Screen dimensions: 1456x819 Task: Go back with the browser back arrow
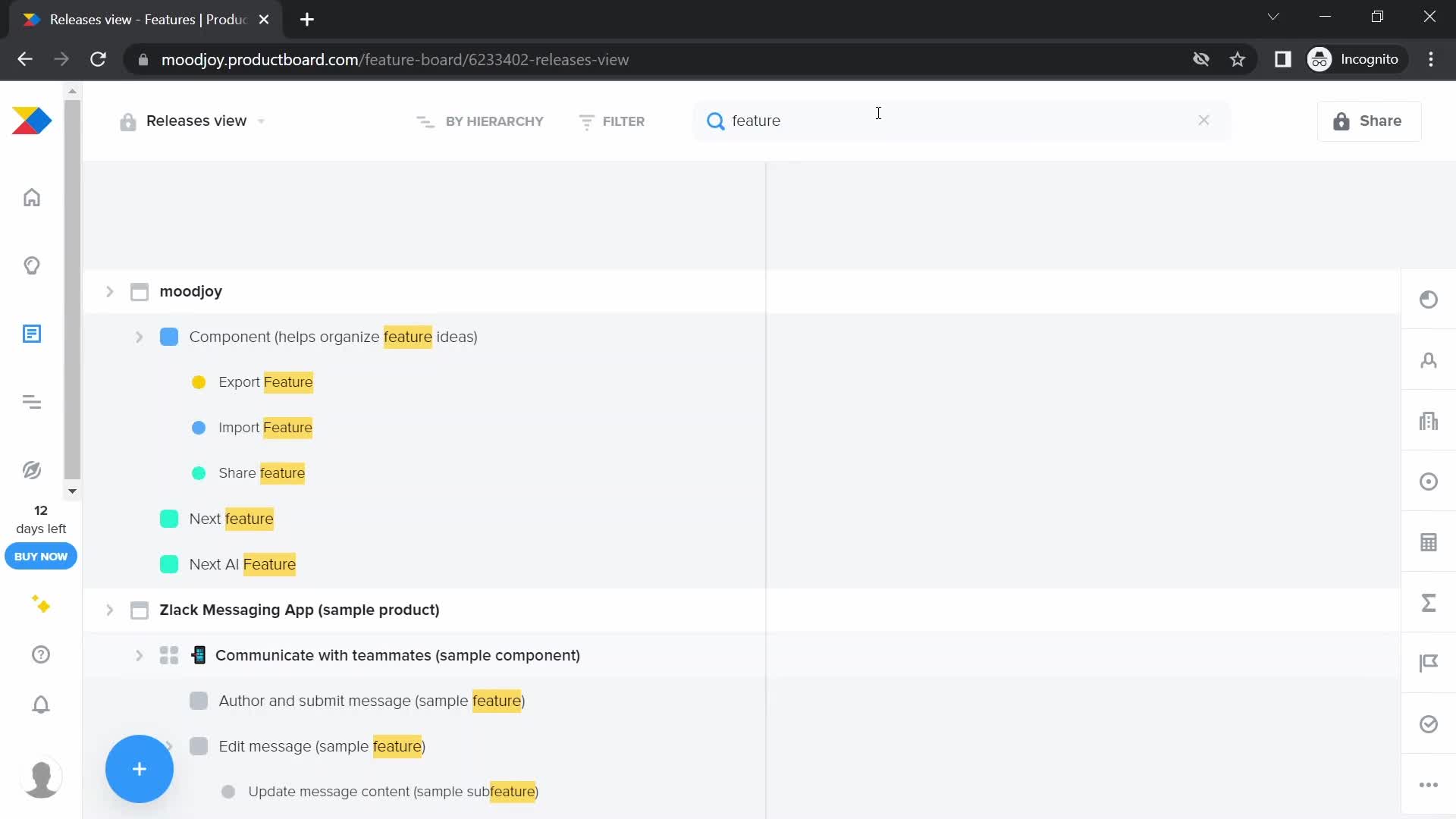coord(25,59)
